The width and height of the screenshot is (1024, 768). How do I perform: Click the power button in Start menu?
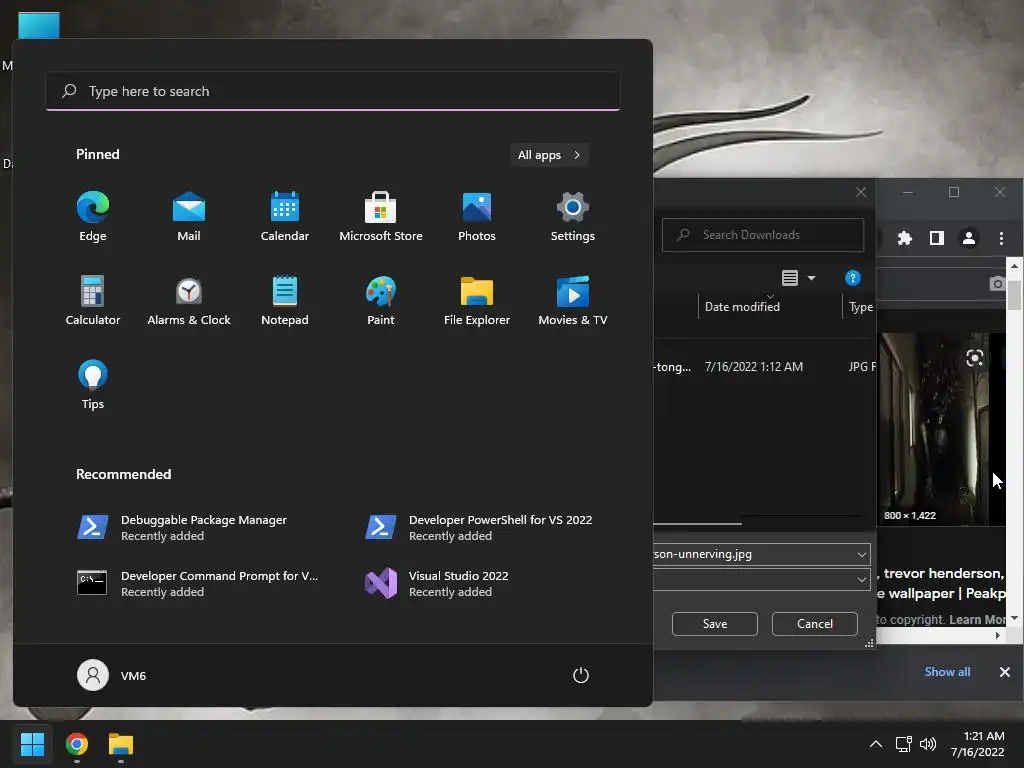(x=581, y=675)
